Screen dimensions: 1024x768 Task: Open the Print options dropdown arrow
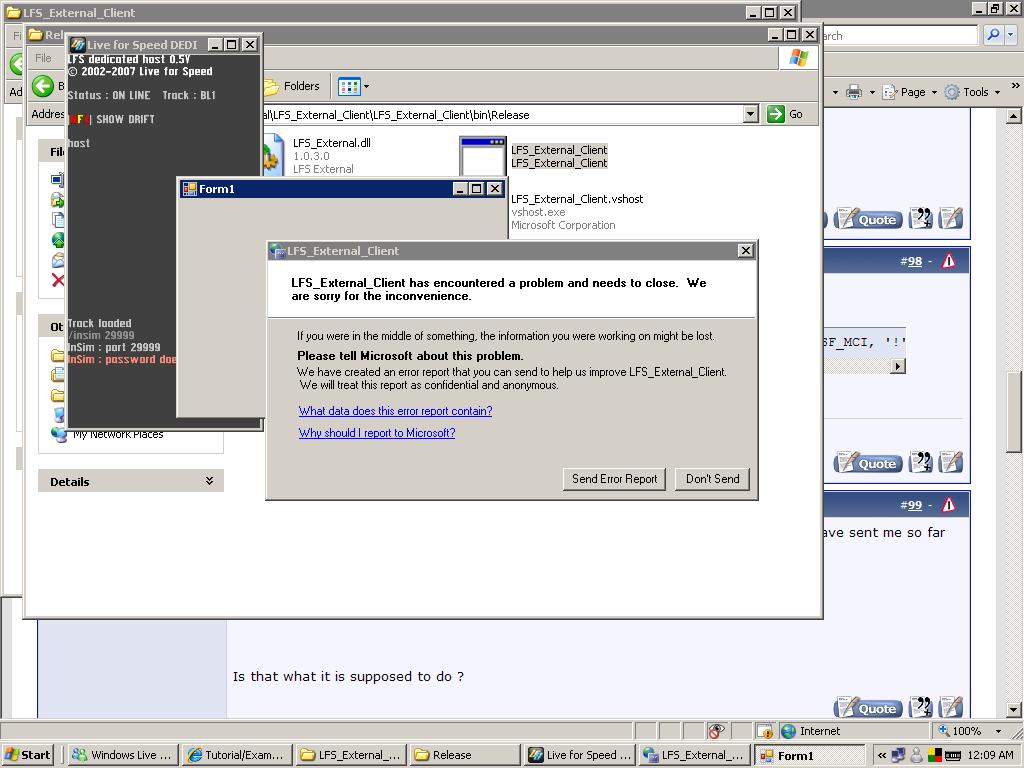click(x=872, y=93)
